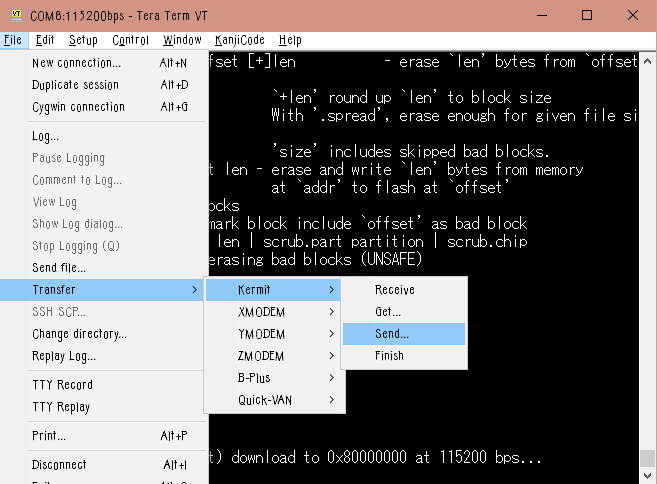Open the Setup menu
Viewport: 657px width, 484px height.
(x=83, y=40)
